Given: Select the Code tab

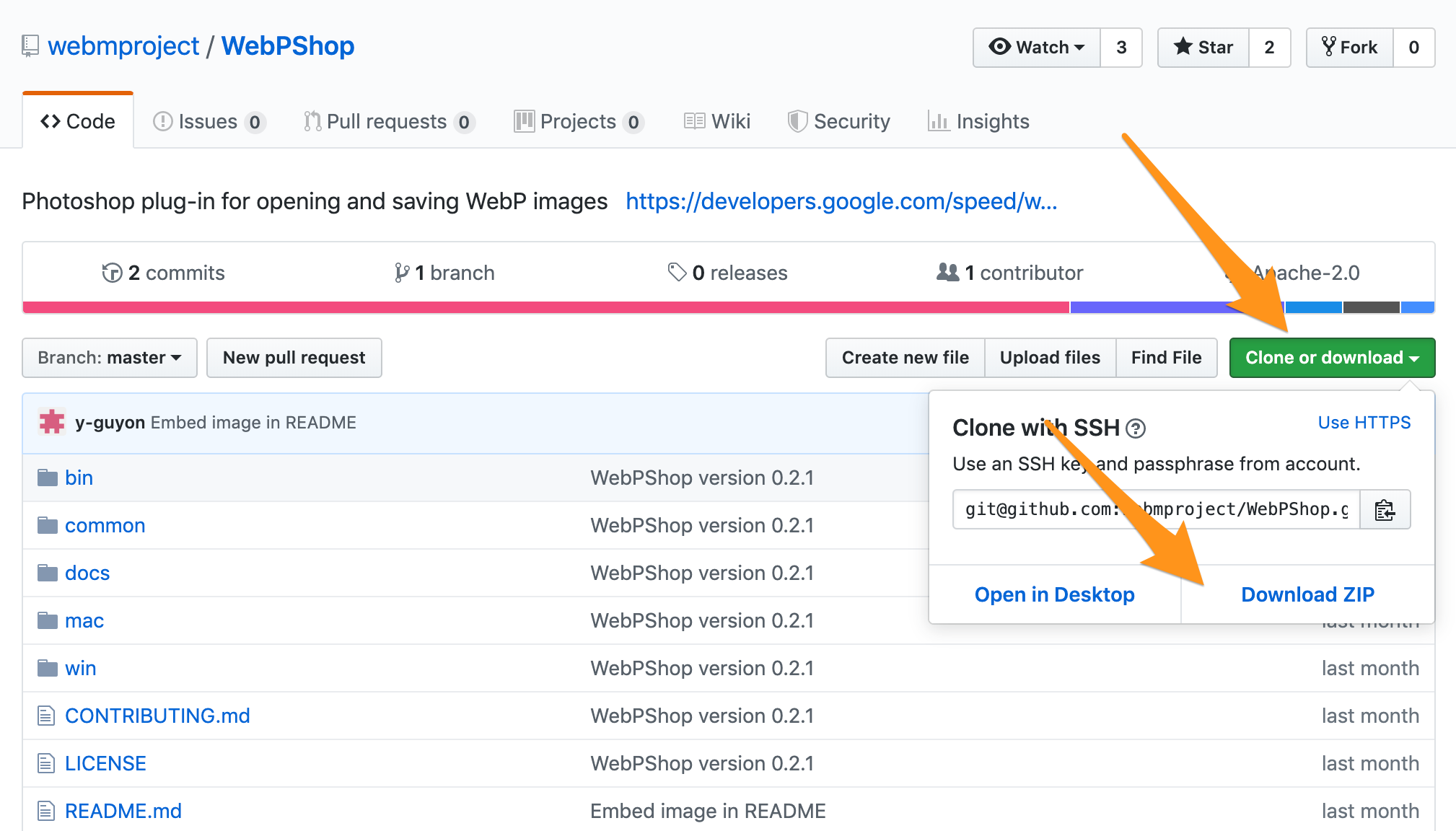Looking at the screenshot, I should point(78,121).
